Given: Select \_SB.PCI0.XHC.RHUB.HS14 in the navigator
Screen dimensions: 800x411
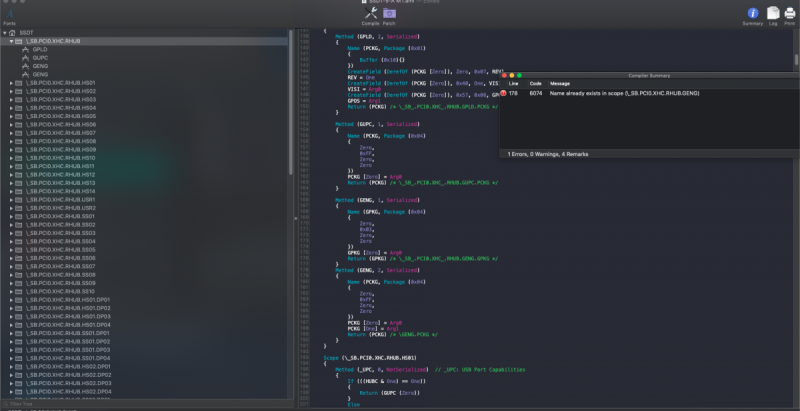Looking at the screenshot, I should pyautogui.click(x=60, y=191).
